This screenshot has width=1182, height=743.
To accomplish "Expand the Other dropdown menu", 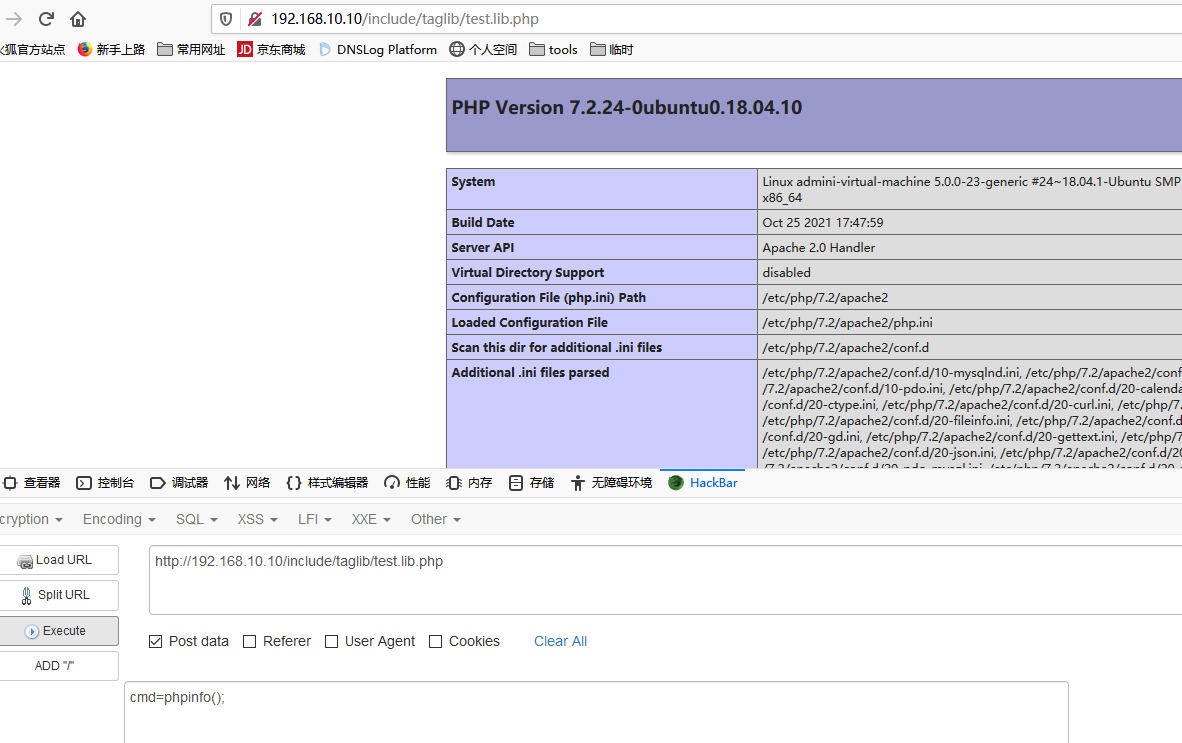I will pos(436,519).
